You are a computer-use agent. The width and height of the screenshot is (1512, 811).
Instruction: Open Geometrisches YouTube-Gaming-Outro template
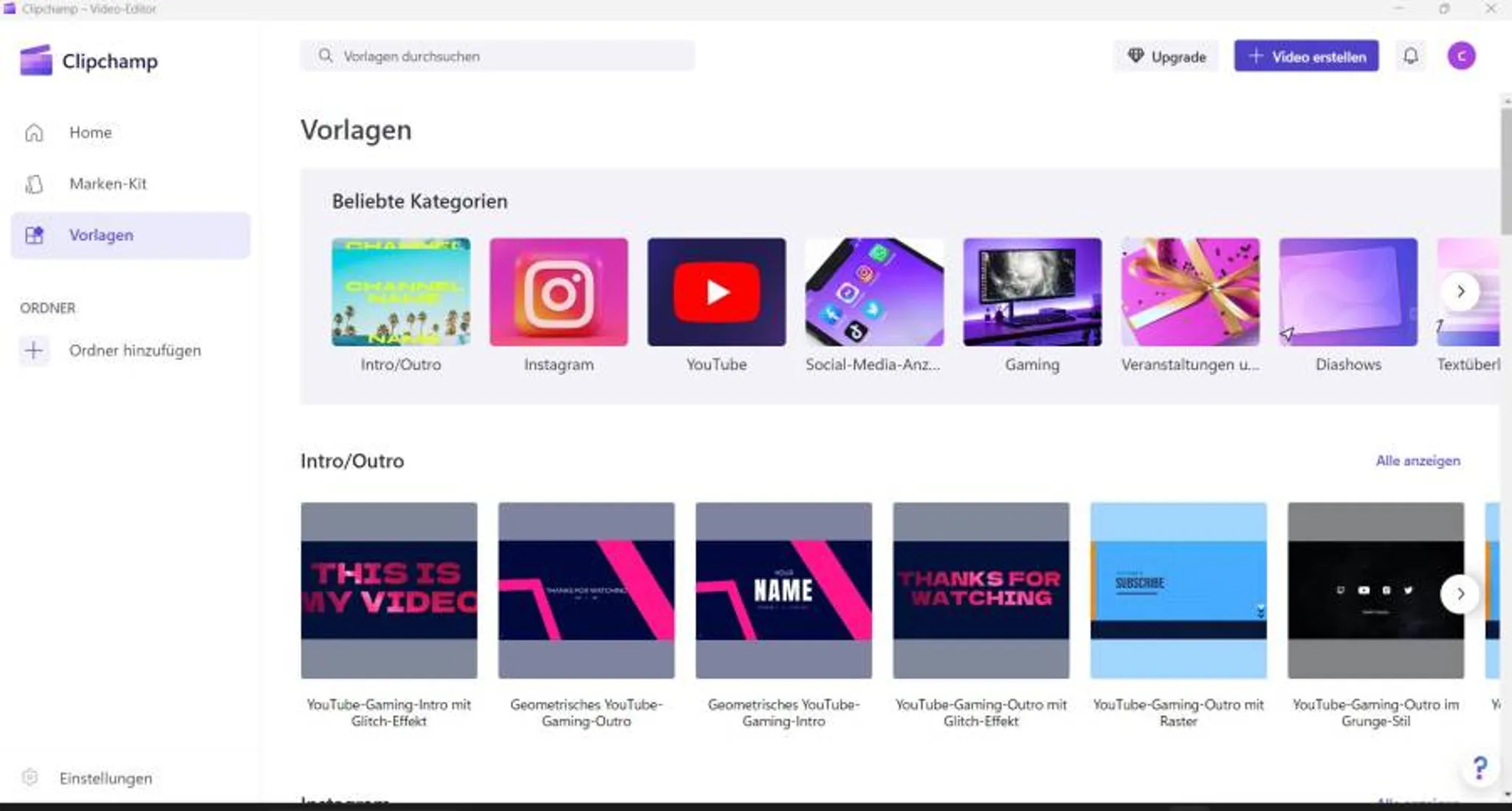(586, 590)
